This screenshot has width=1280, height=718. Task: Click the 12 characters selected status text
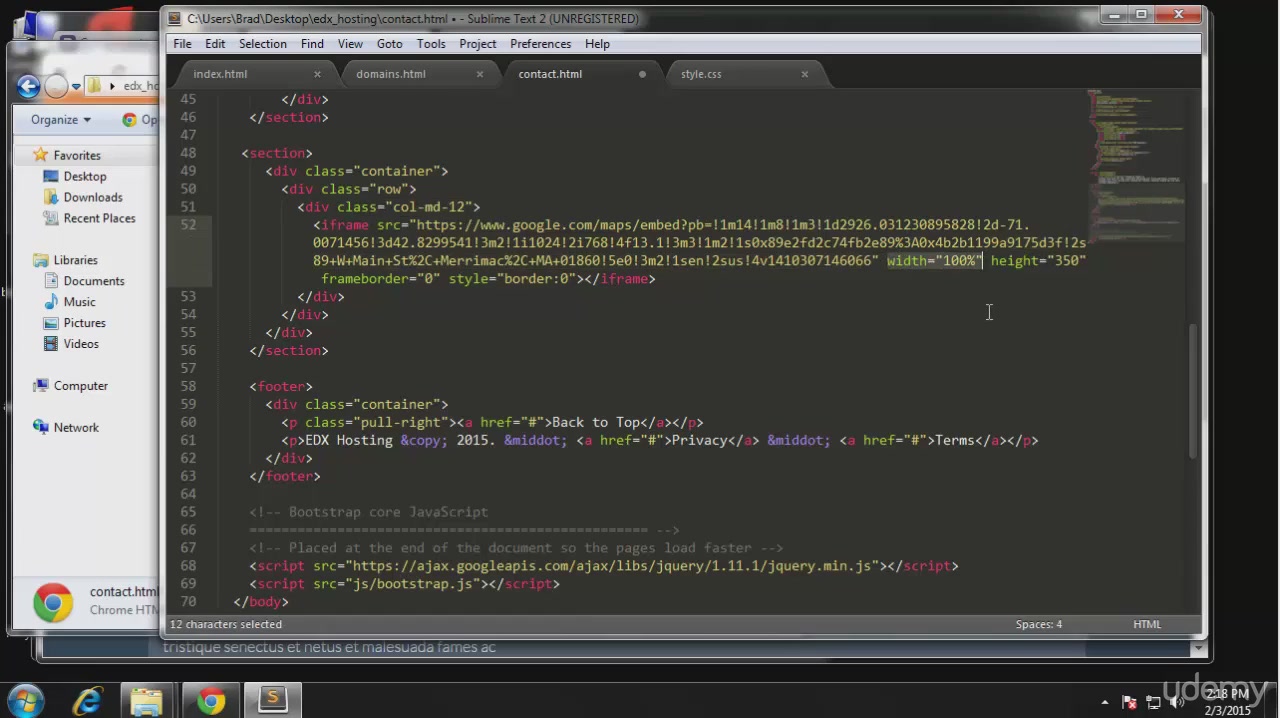pos(226,624)
